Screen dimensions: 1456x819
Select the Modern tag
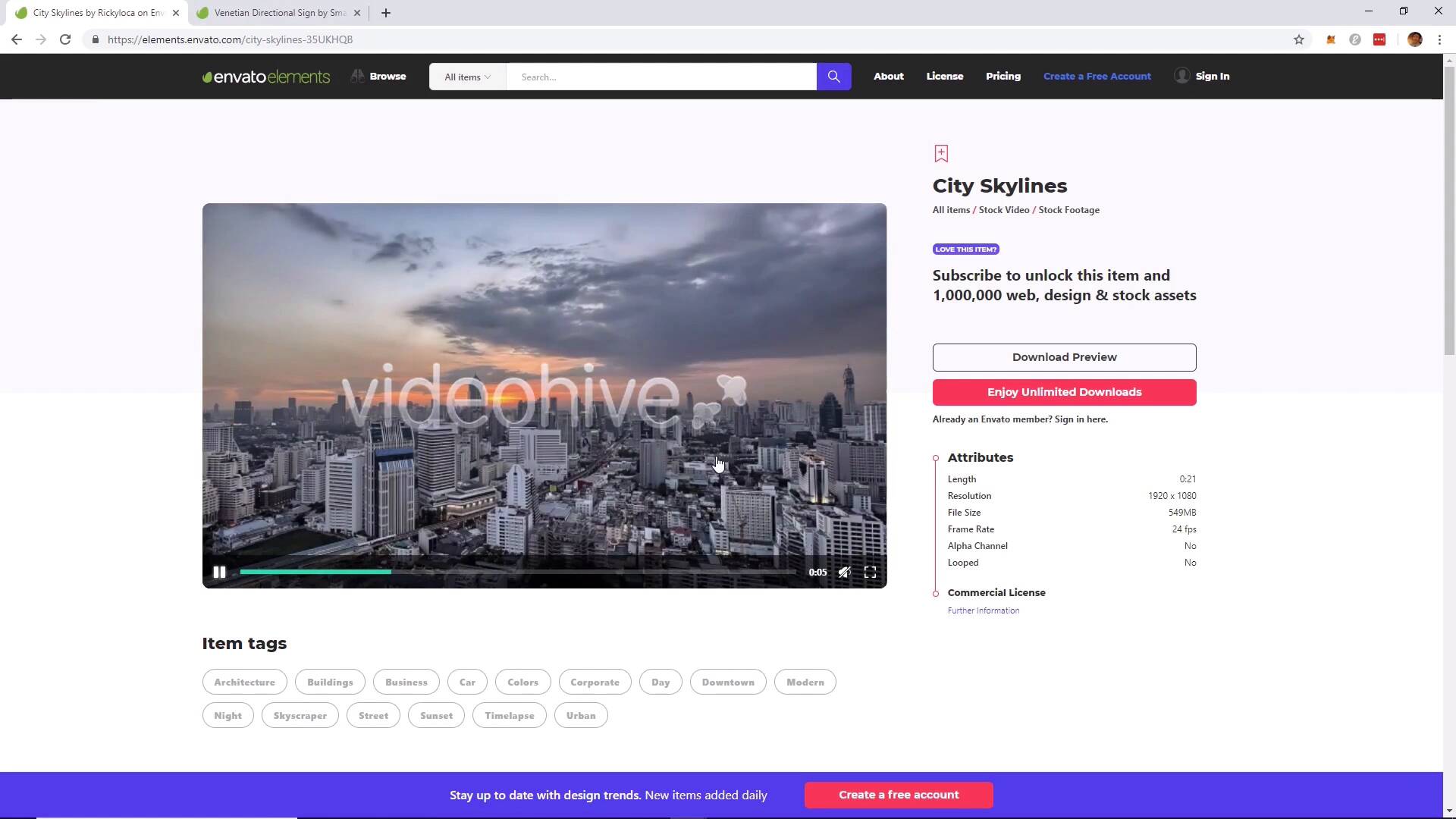(x=805, y=682)
